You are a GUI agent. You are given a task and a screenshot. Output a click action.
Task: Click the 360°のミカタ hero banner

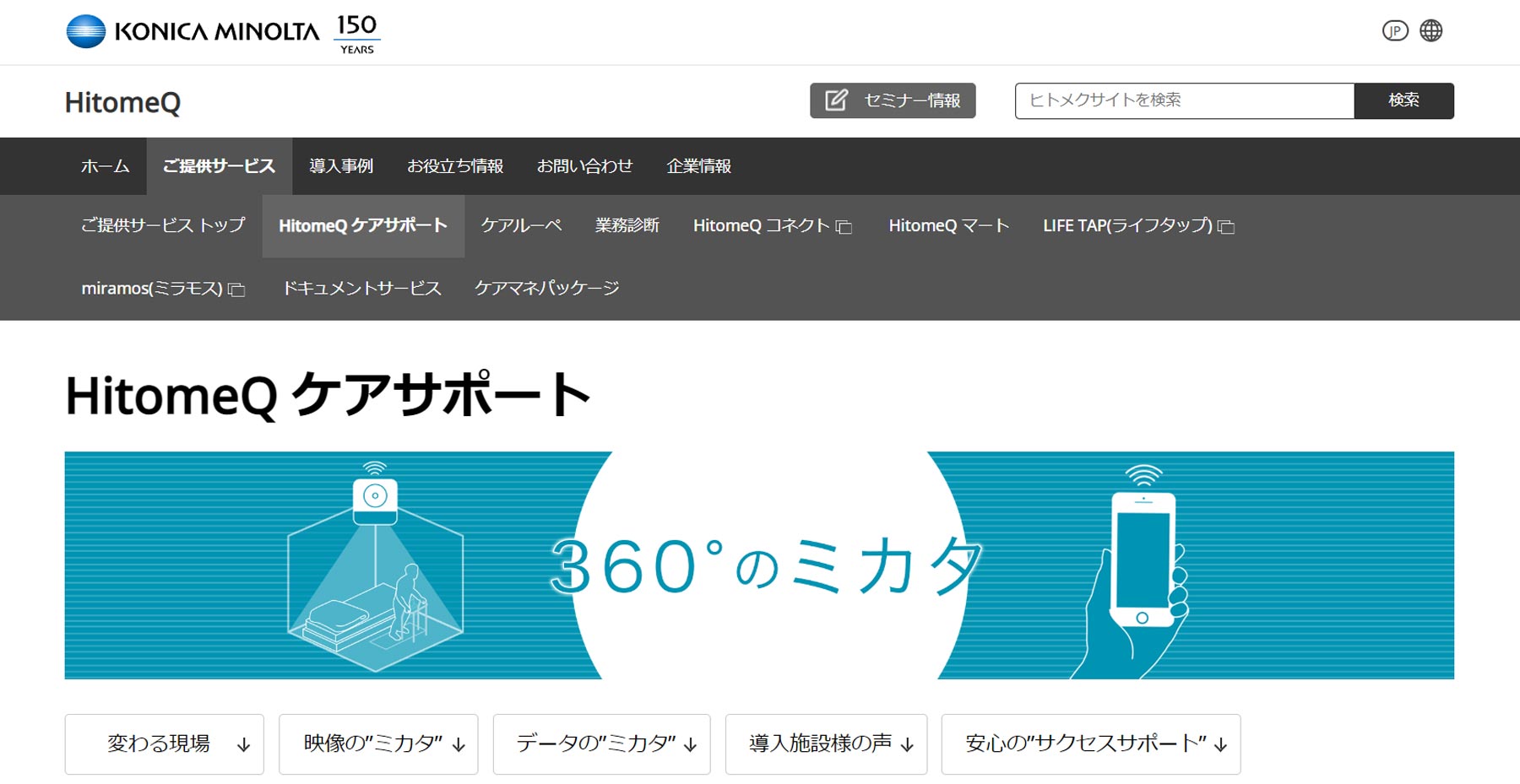click(759, 565)
